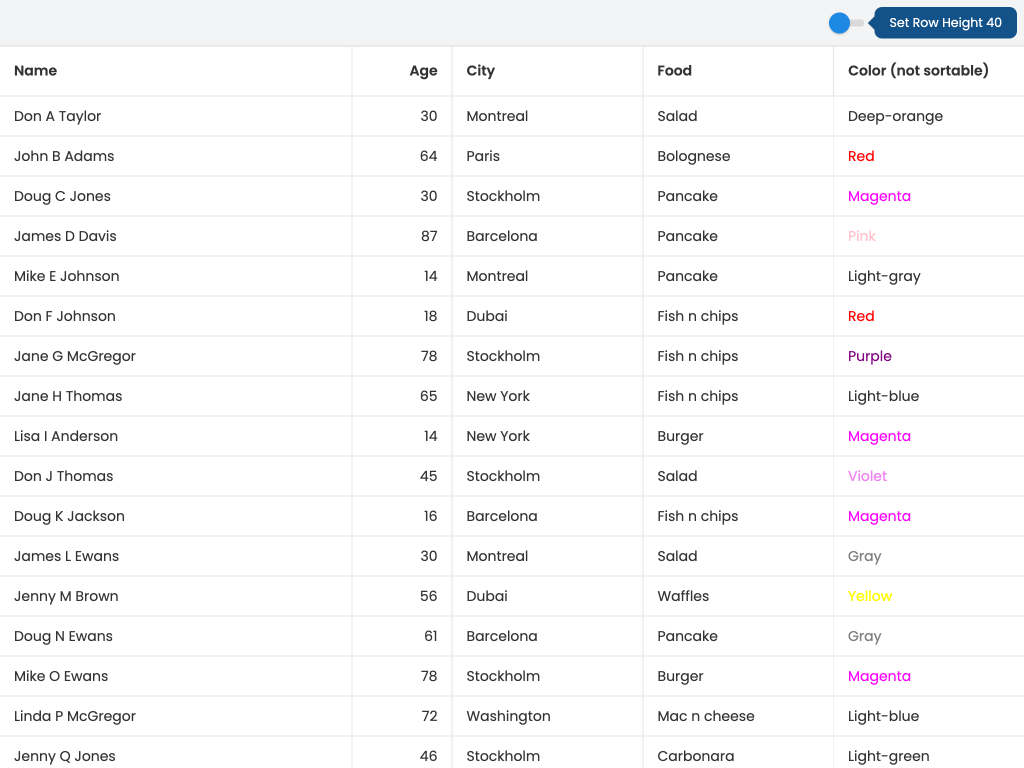The width and height of the screenshot is (1024, 768).
Task: Click the John B Adams row name
Action: coord(64,156)
